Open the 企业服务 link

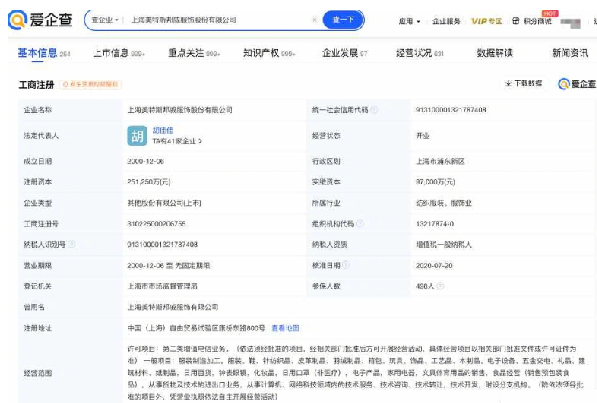[446, 21]
